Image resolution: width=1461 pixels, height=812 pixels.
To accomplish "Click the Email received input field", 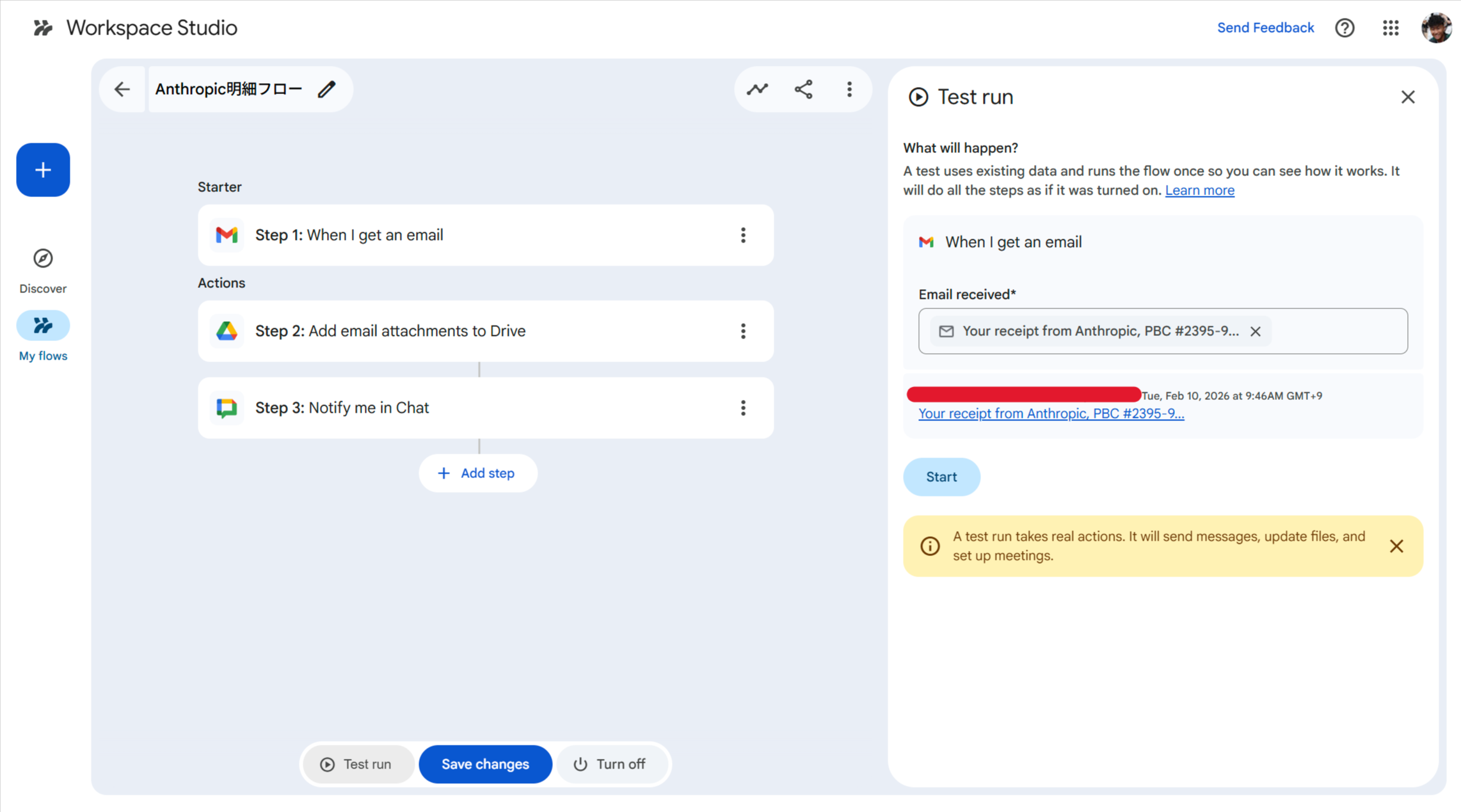I will (x=1337, y=331).
